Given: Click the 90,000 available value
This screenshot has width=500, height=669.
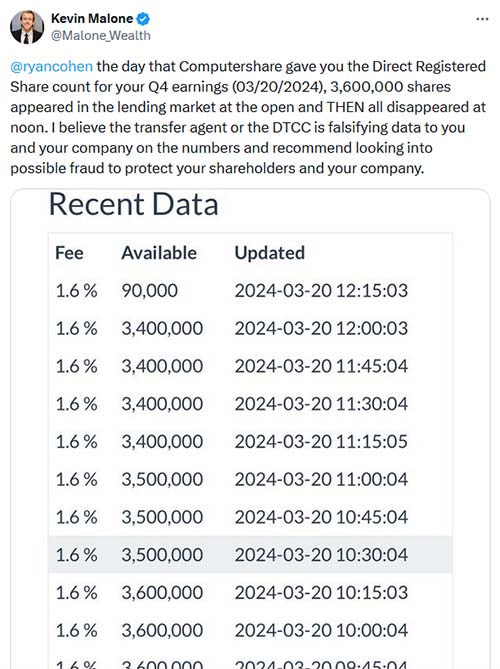Looking at the screenshot, I should point(150,291).
